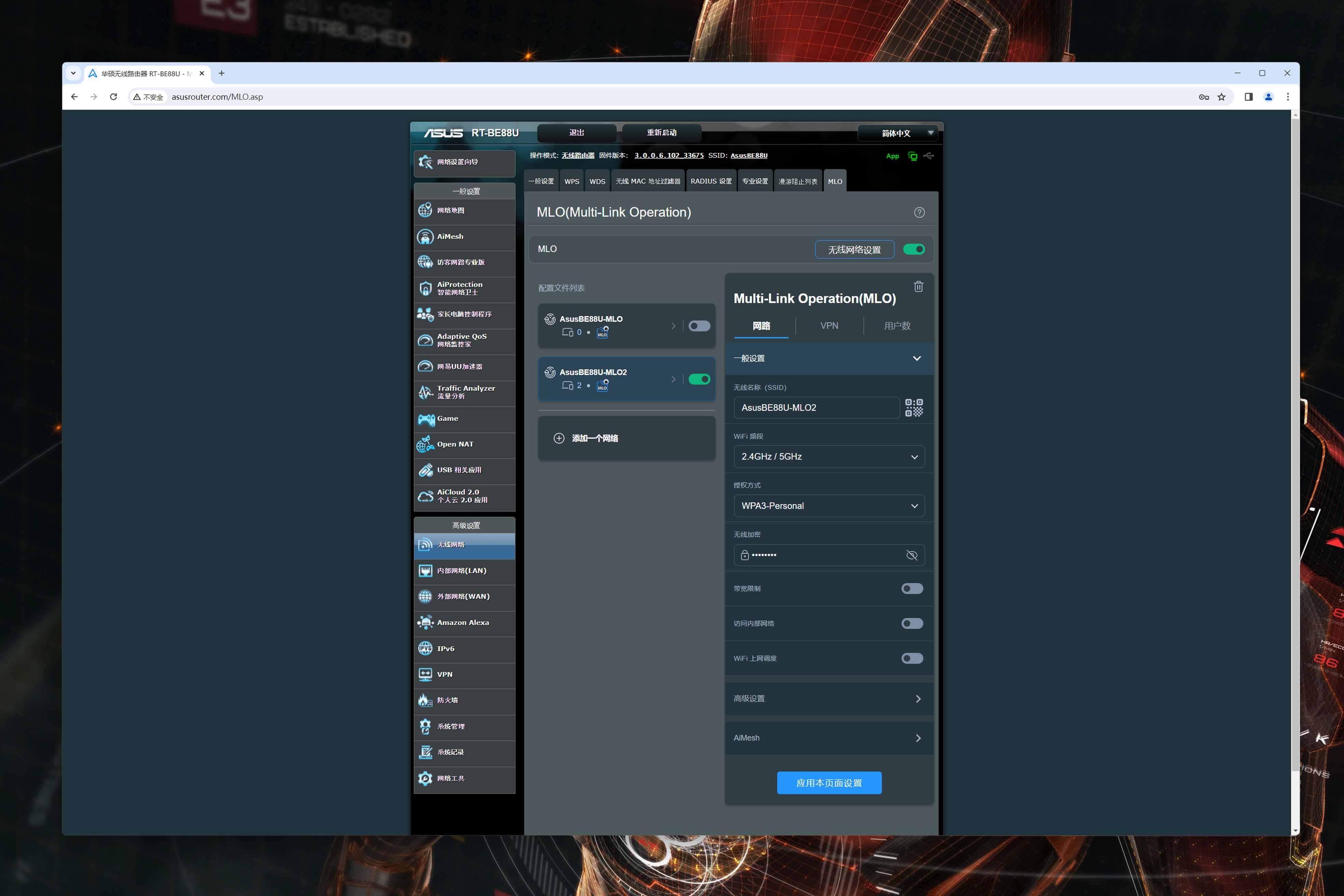
Task: Click the 无线网络设置 button
Action: [854, 250]
